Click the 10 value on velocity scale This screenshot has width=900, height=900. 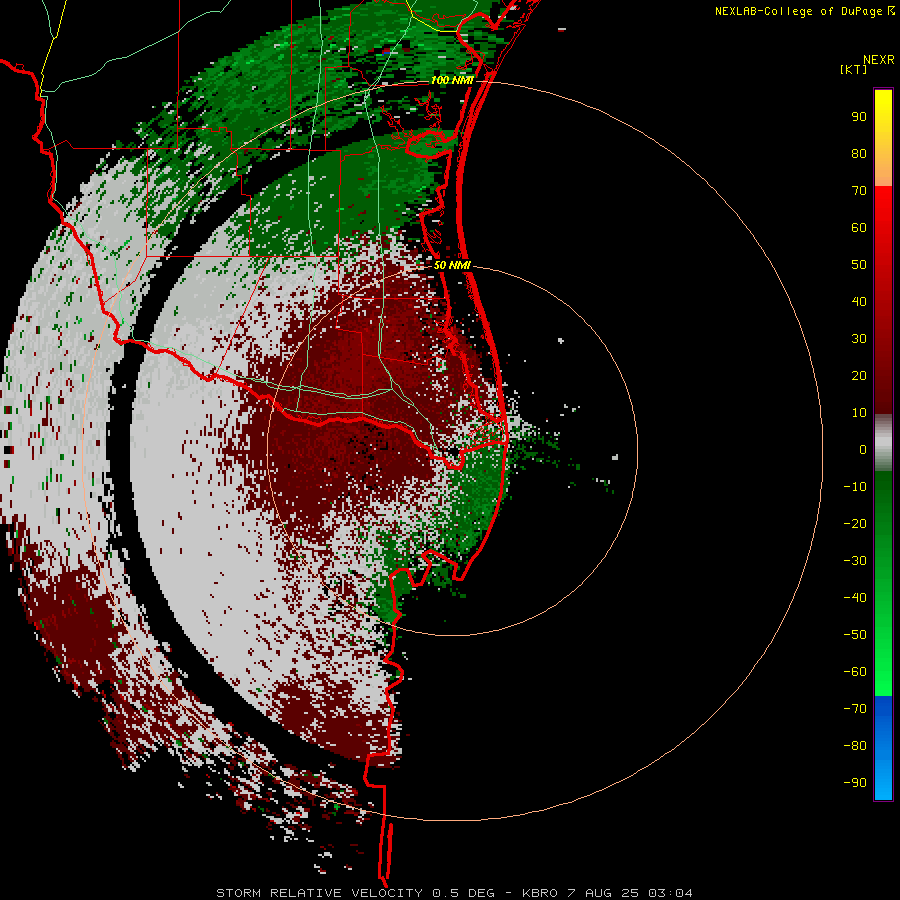(859, 413)
